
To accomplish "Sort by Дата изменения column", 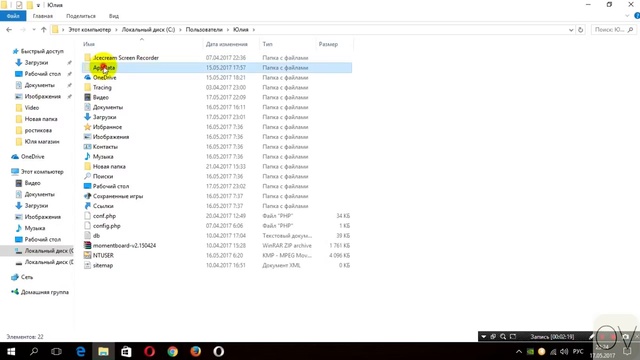I will 227,44.
